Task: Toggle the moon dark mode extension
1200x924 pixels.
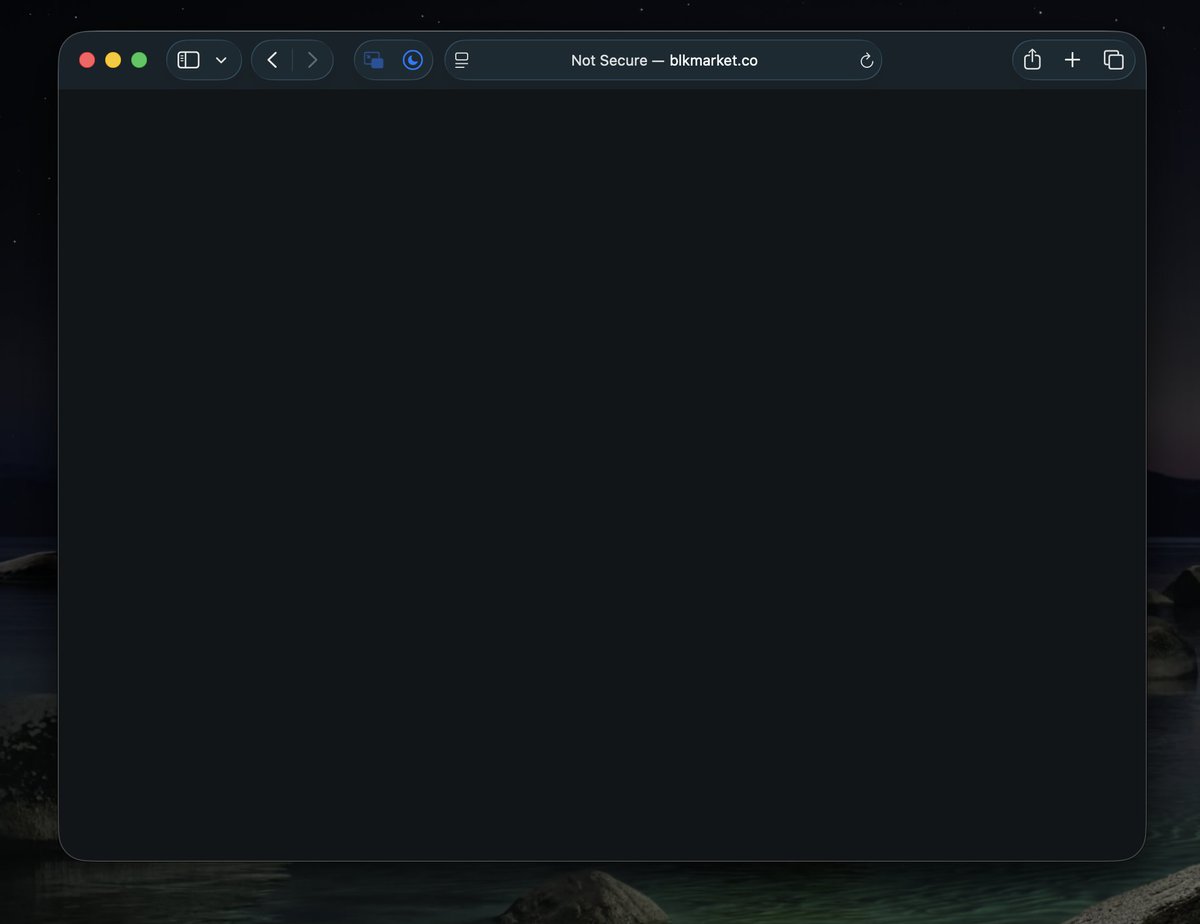Action: pyautogui.click(x=413, y=60)
